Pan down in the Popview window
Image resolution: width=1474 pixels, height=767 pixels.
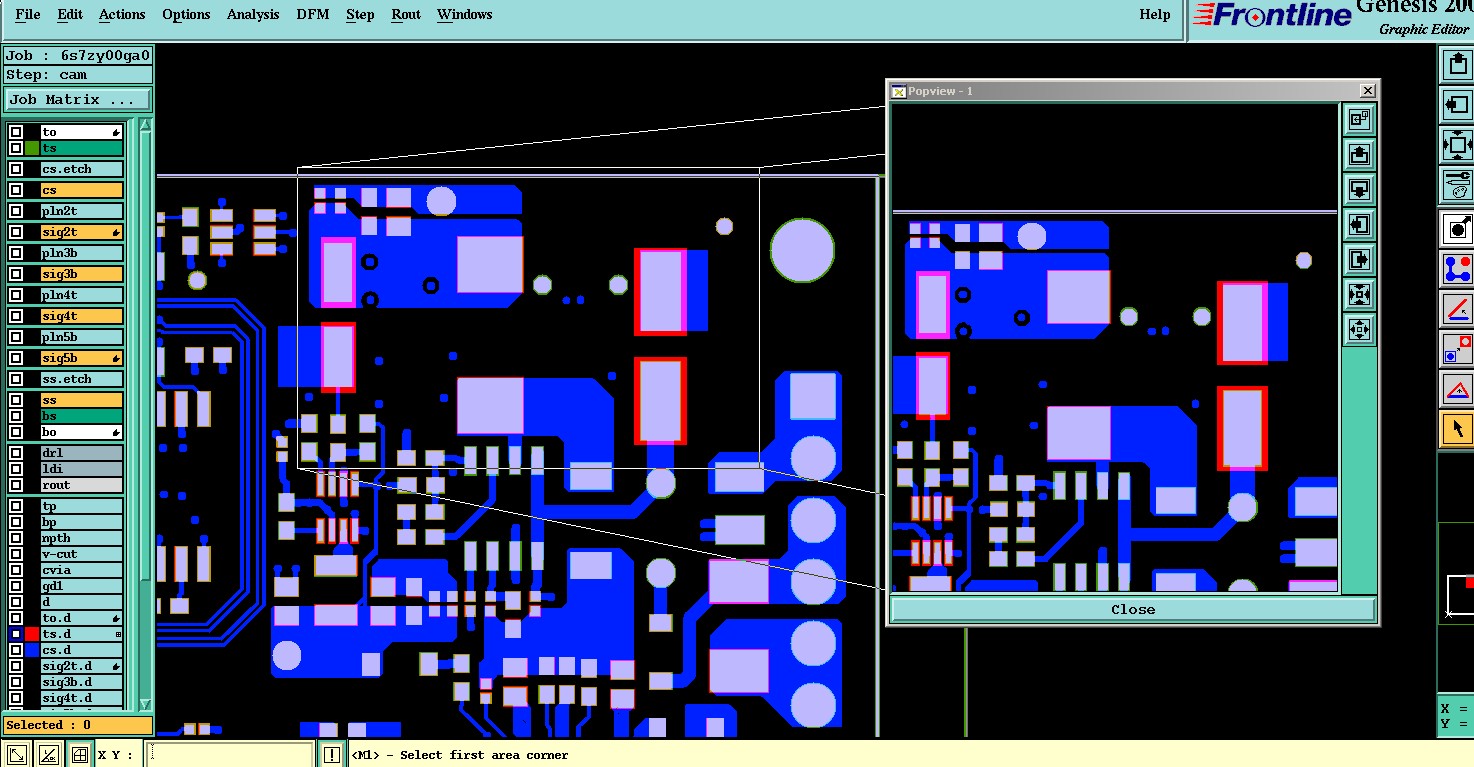pyautogui.click(x=1359, y=190)
